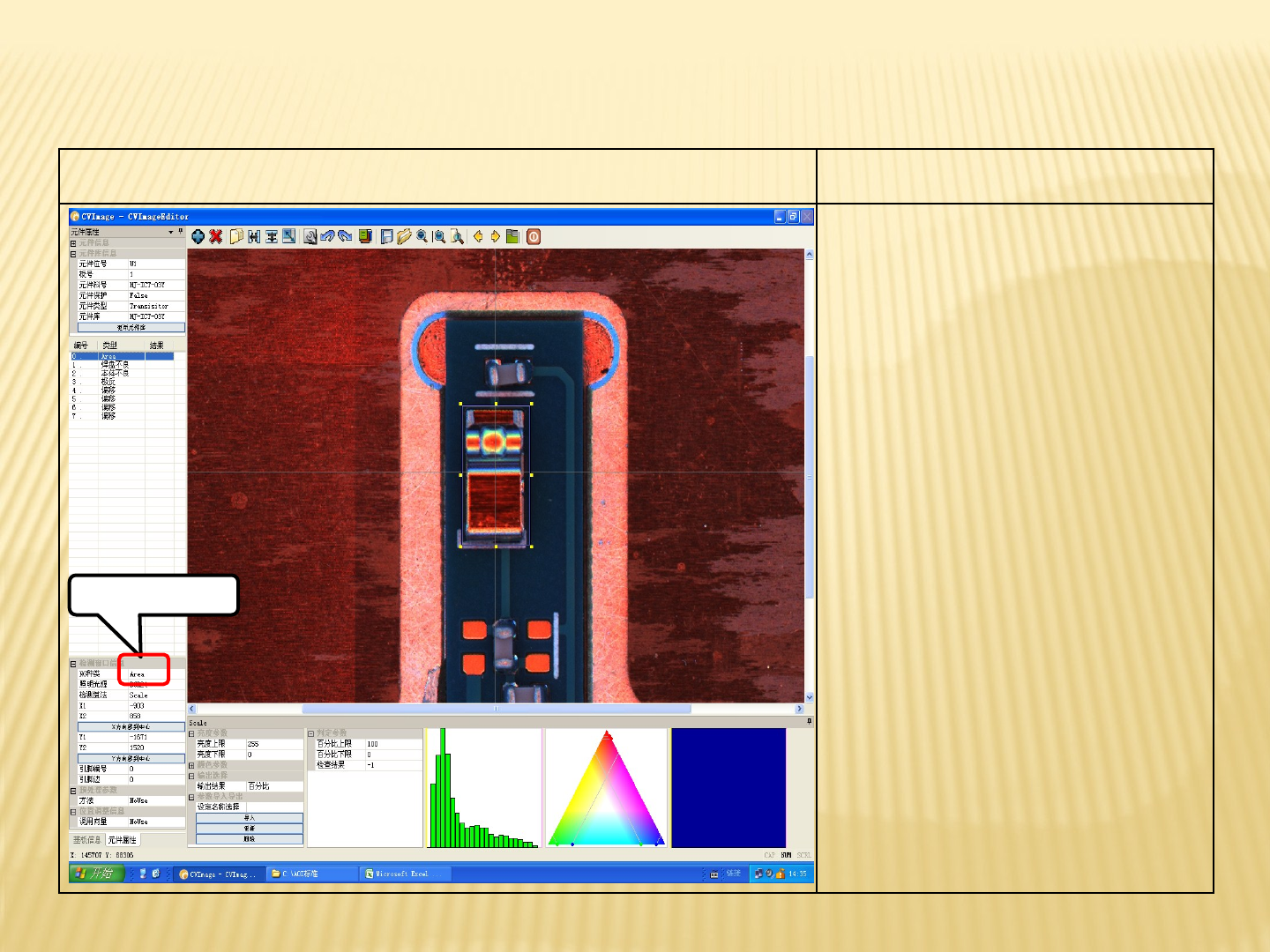
Task: Select row 1 焊盘不良 in the list
Action: 123,365
